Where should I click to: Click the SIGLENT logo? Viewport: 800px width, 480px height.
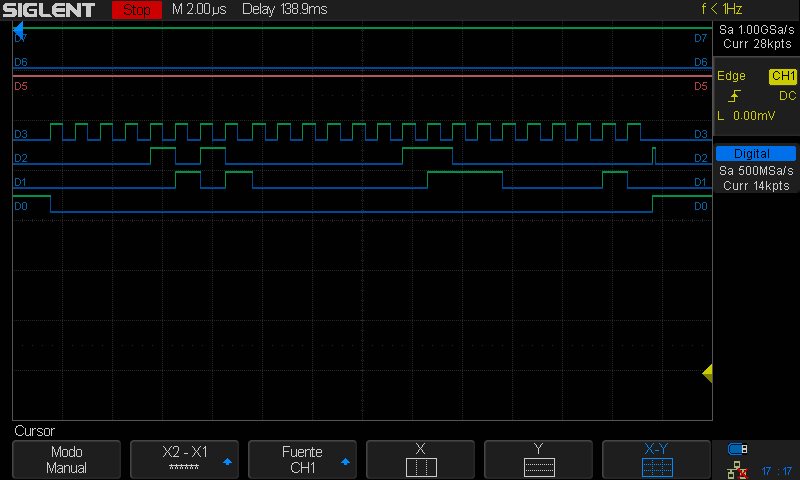pos(49,10)
